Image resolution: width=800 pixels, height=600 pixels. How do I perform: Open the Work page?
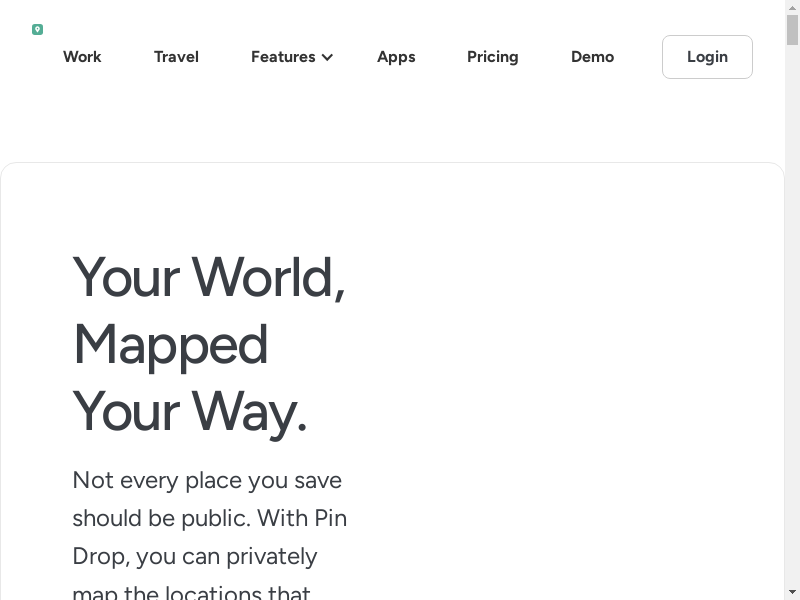coord(82,57)
